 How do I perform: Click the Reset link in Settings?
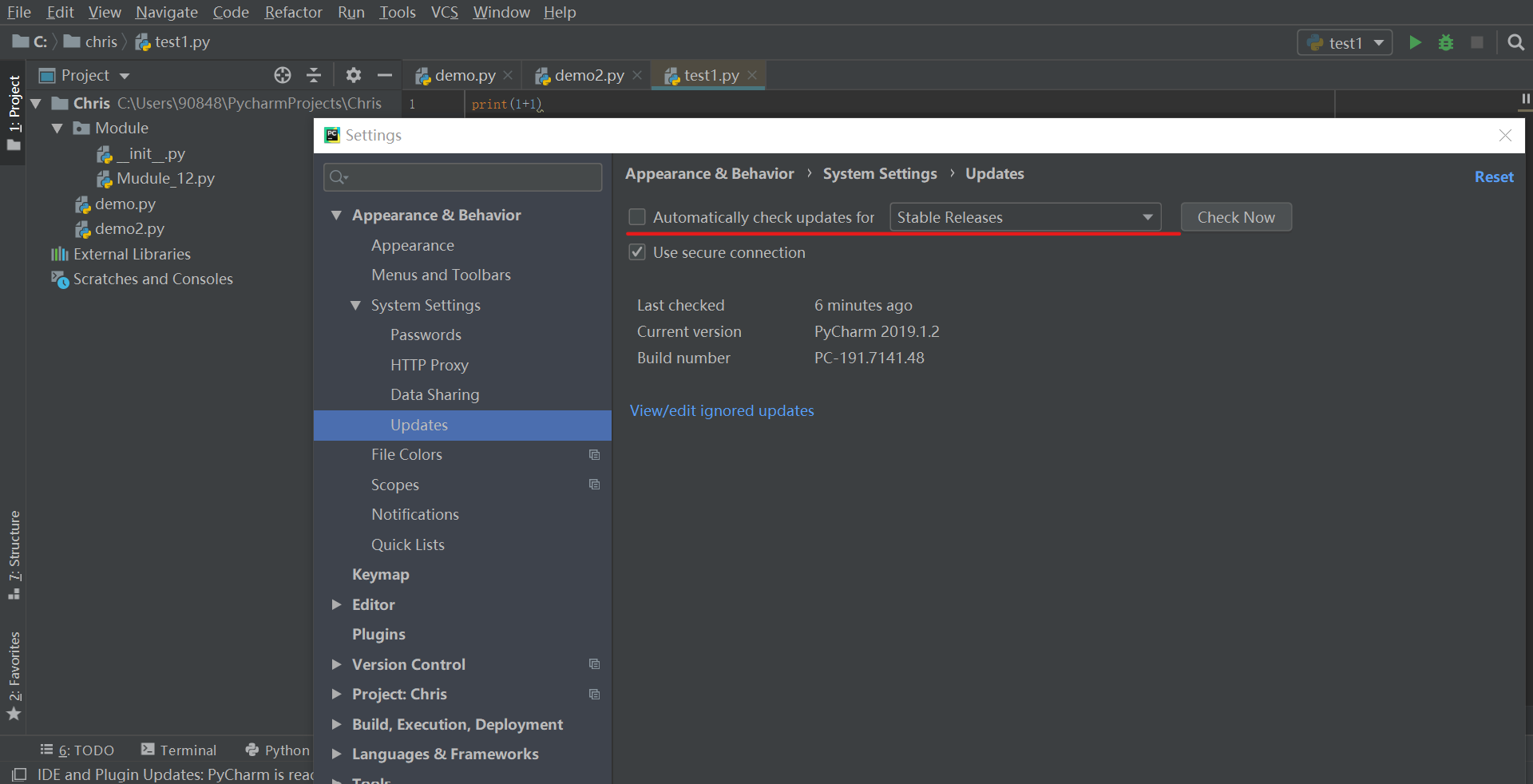pos(1494,176)
